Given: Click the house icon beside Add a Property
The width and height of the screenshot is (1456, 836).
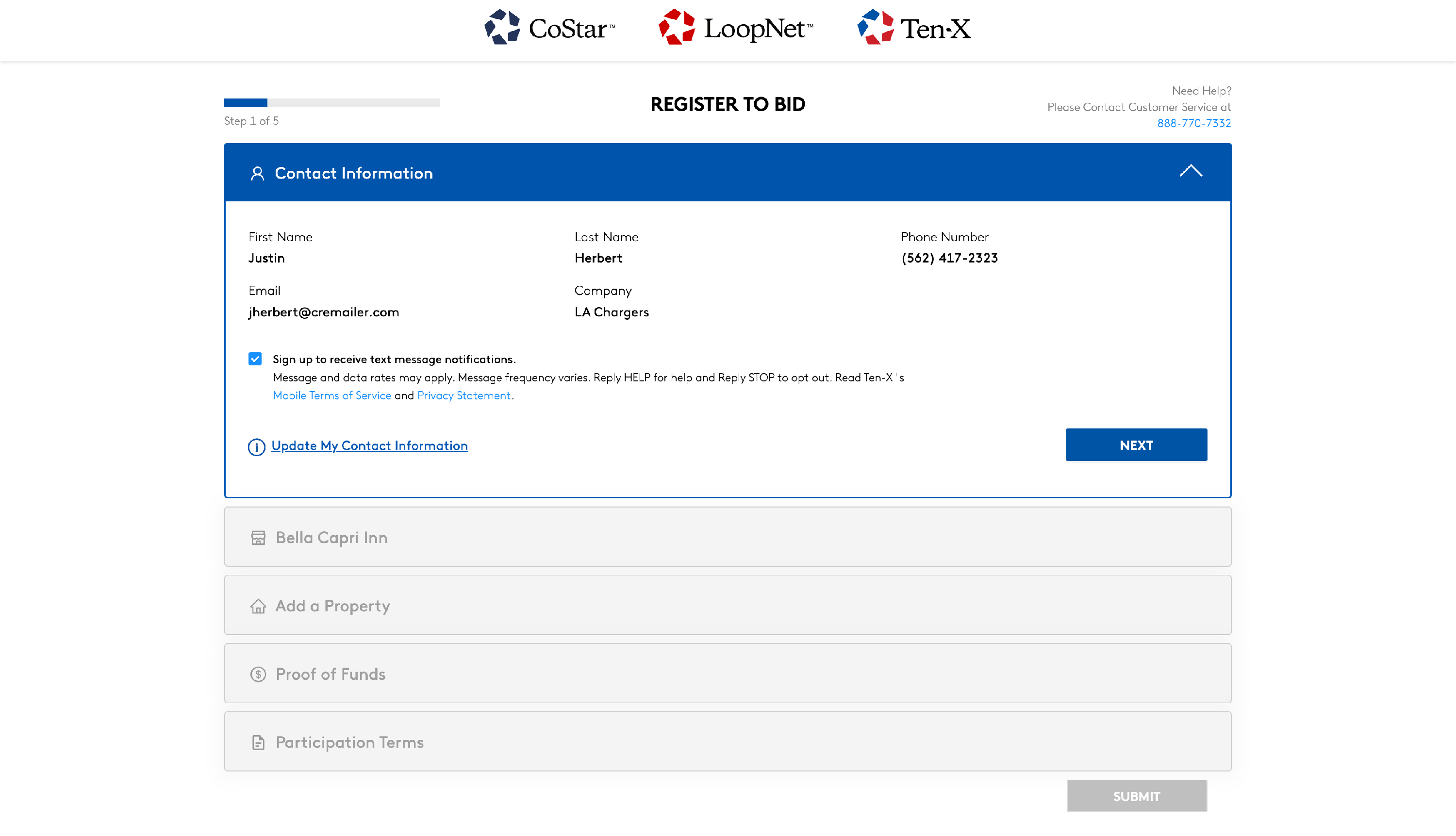Looking at the screenshot, I should 258,607.
